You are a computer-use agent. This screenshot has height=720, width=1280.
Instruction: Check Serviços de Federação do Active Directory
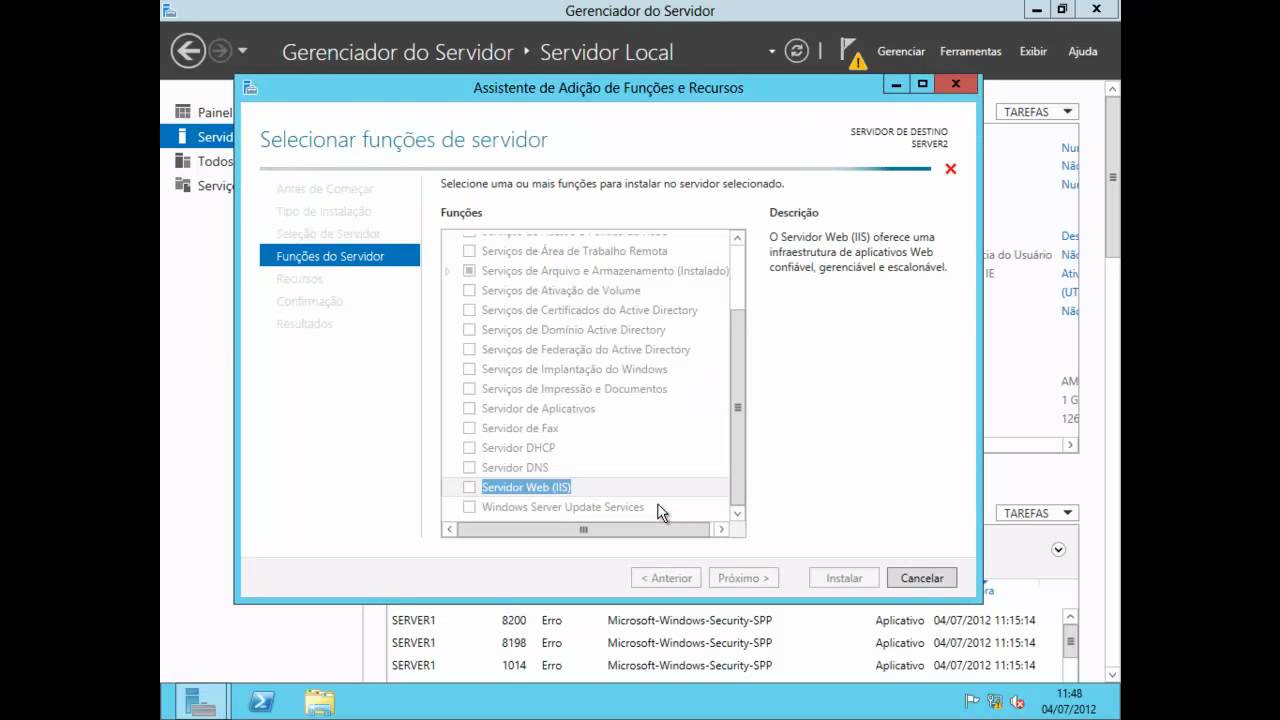[x=469, y=349]
